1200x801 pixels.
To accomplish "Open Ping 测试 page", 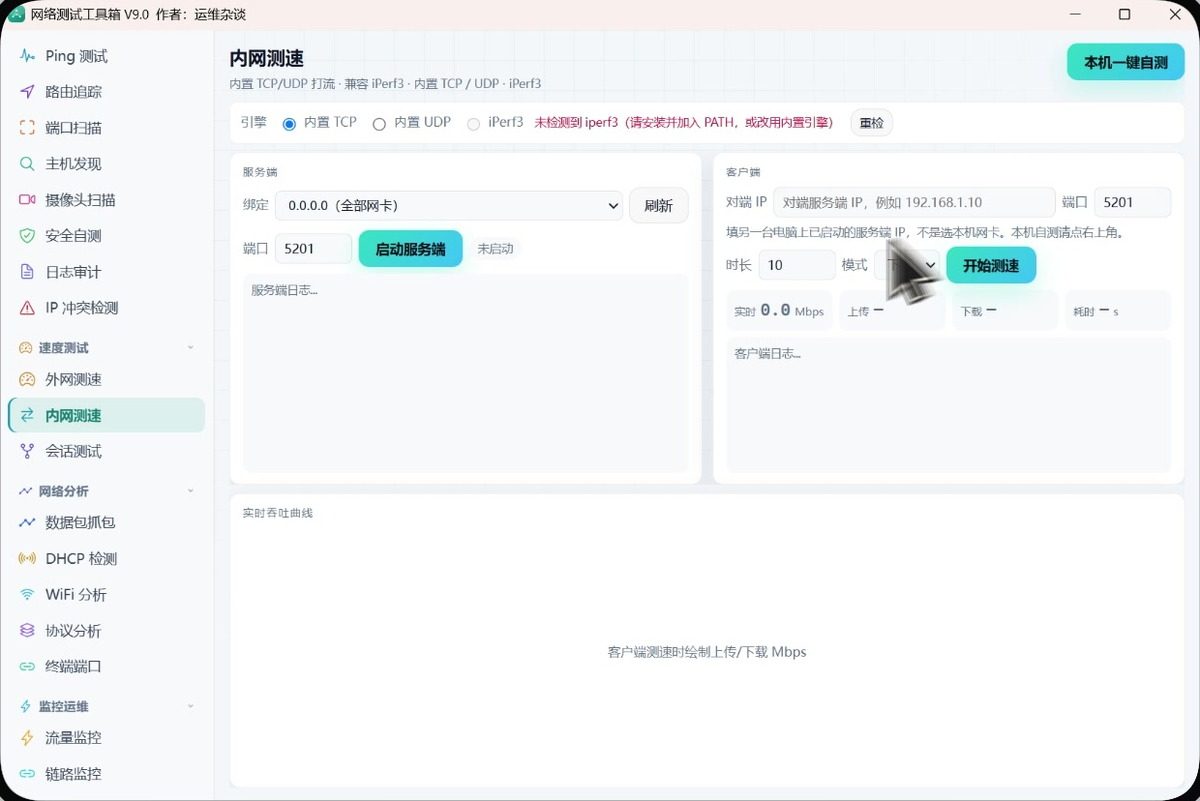I will pos(106,56).
